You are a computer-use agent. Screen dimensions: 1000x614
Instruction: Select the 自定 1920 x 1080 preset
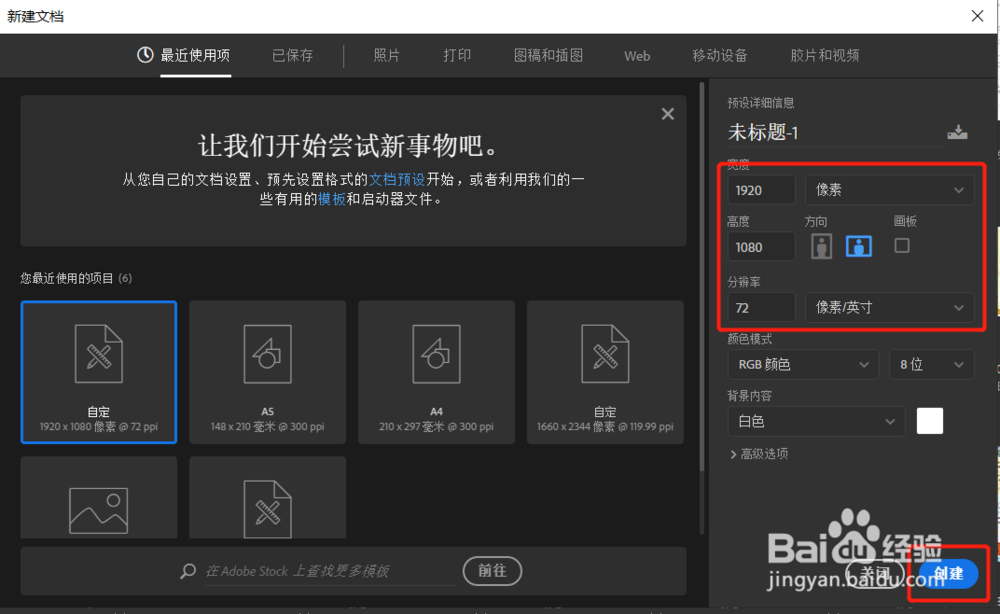tap(99, 372)
